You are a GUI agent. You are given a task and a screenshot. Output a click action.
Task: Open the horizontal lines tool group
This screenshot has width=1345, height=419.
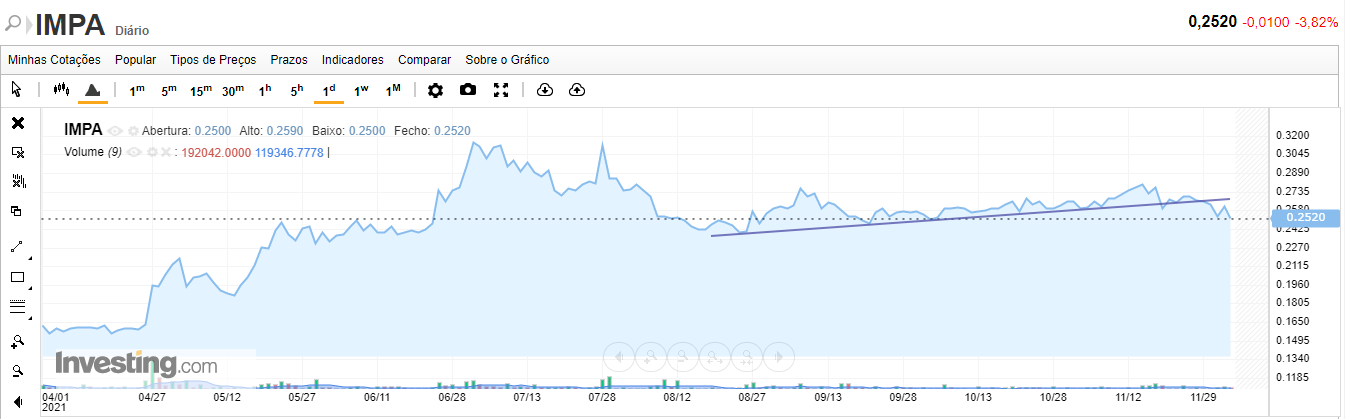point(17,307)
